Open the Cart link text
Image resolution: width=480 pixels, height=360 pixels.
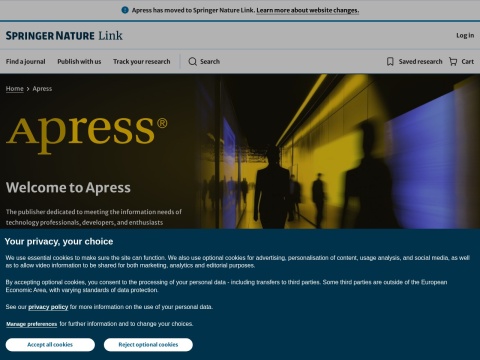coord(468,61)
